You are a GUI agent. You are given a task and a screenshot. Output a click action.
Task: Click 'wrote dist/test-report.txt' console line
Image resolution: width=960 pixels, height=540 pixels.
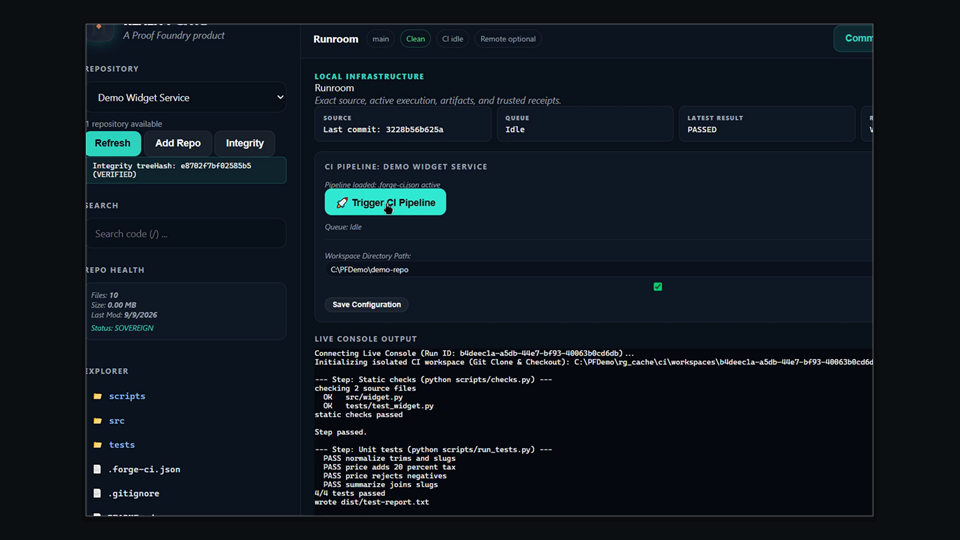pyautogui.click(x=372, y=502)
